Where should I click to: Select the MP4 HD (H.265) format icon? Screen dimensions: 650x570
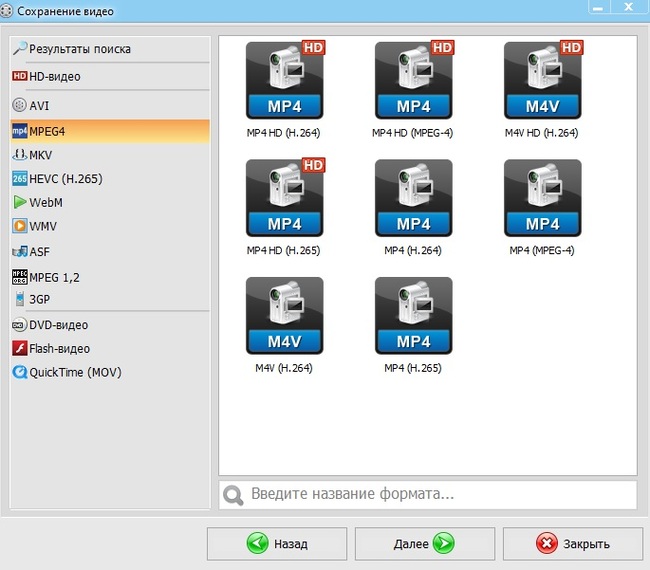(x=285, y=198)
